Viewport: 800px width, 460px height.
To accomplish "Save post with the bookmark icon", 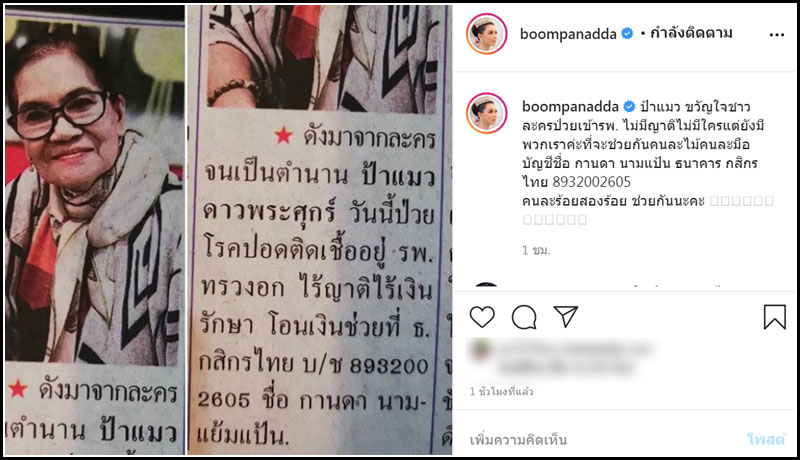I will (x=774, y=317).
